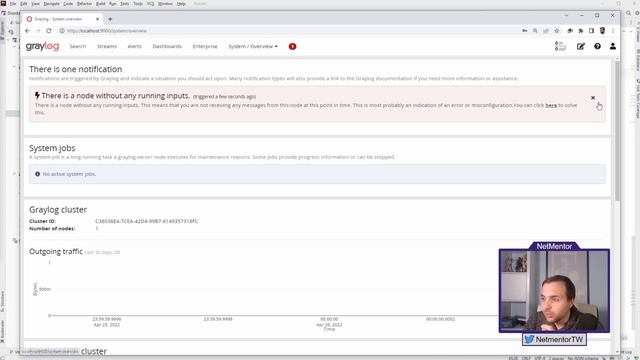Bookmark this page with the star icon

click(x=556, y=31)
